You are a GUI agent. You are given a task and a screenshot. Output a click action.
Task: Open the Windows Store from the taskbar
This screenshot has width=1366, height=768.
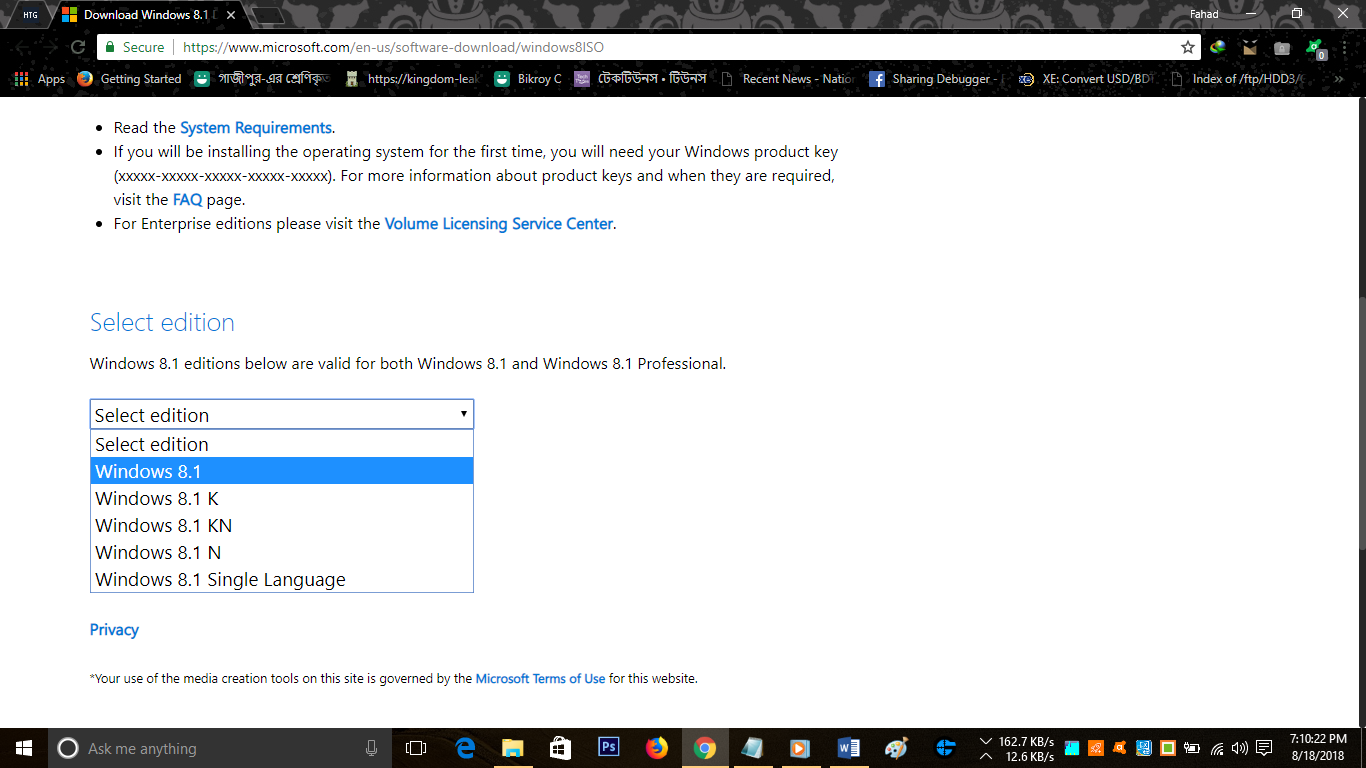[561, 748]
